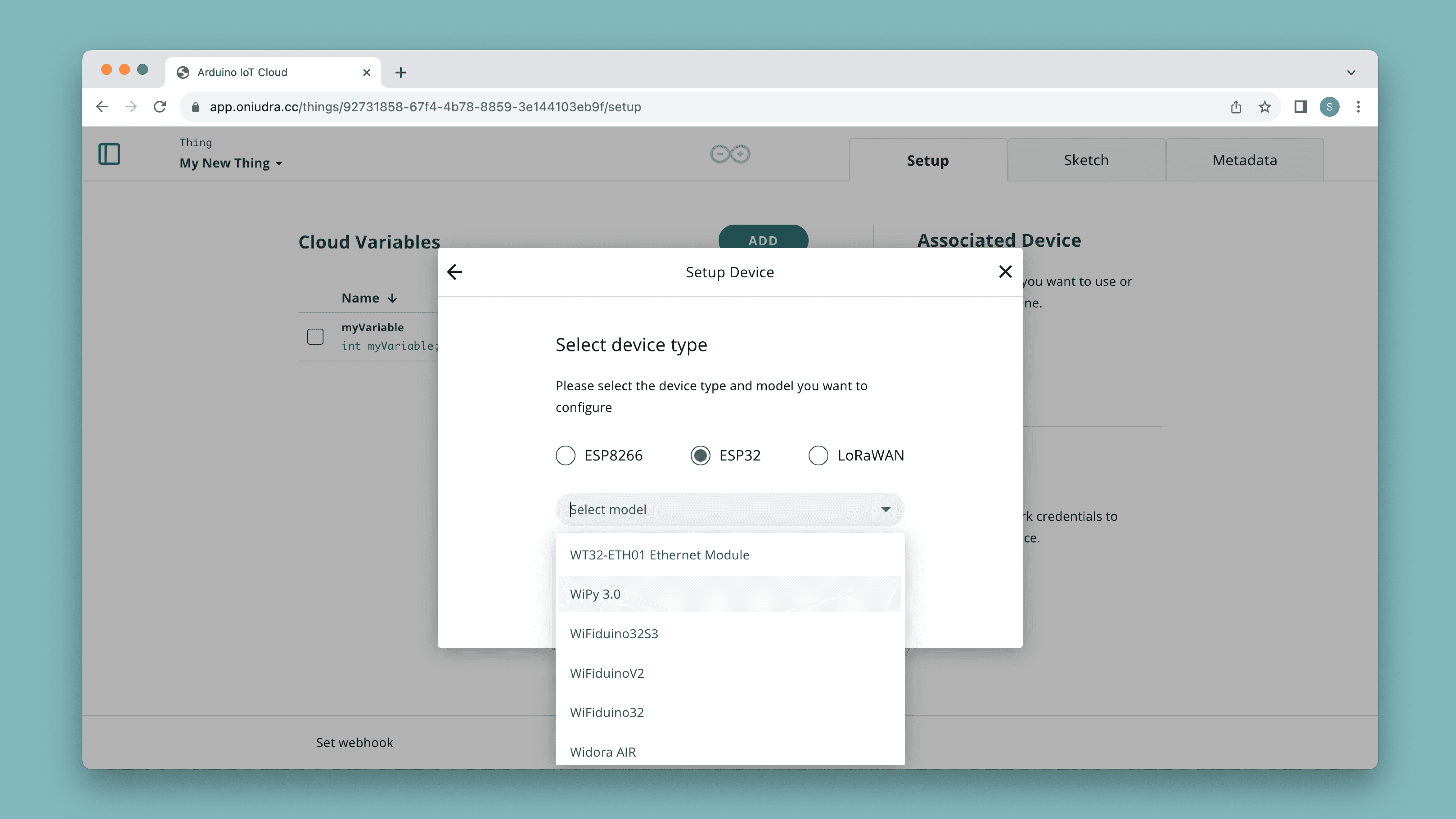Click the Arduino infinity logo

(x=730, y=154)
